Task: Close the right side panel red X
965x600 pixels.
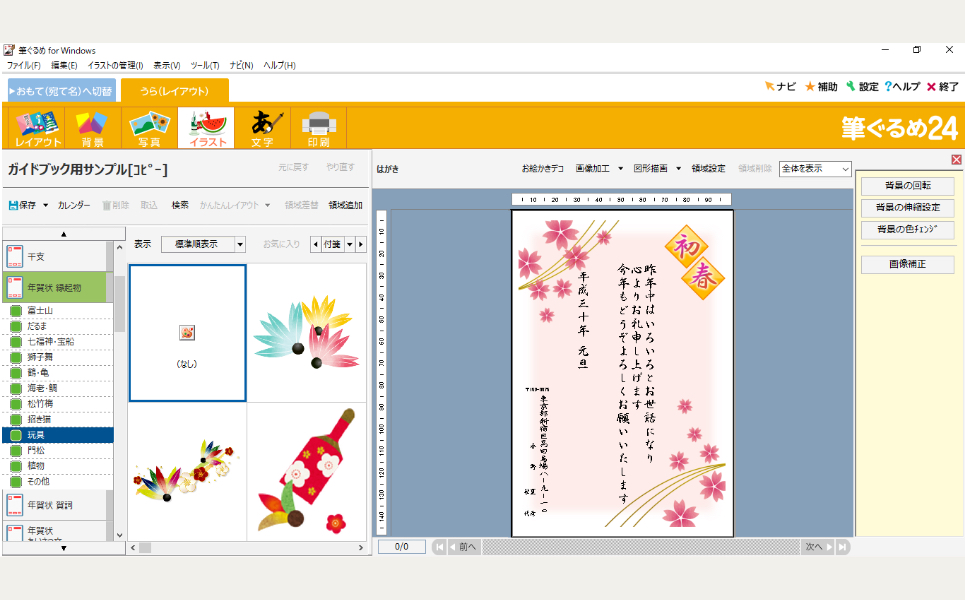Action: (x=956, y=159)
